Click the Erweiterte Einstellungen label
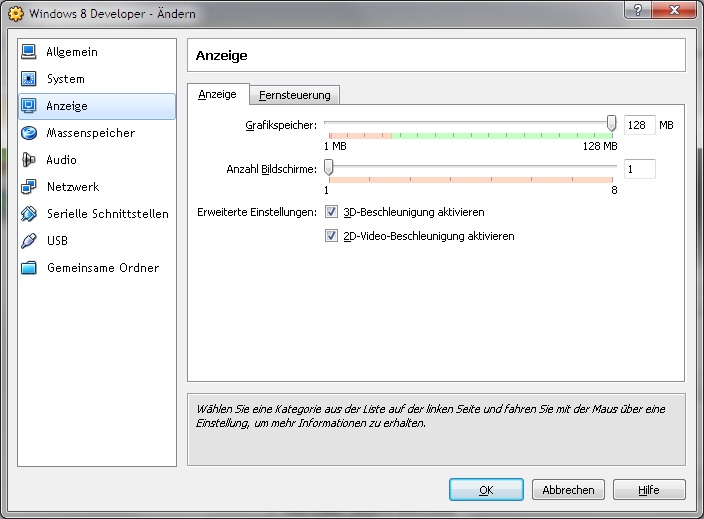This screenshot has width=704, height=519. pos(257,212)
